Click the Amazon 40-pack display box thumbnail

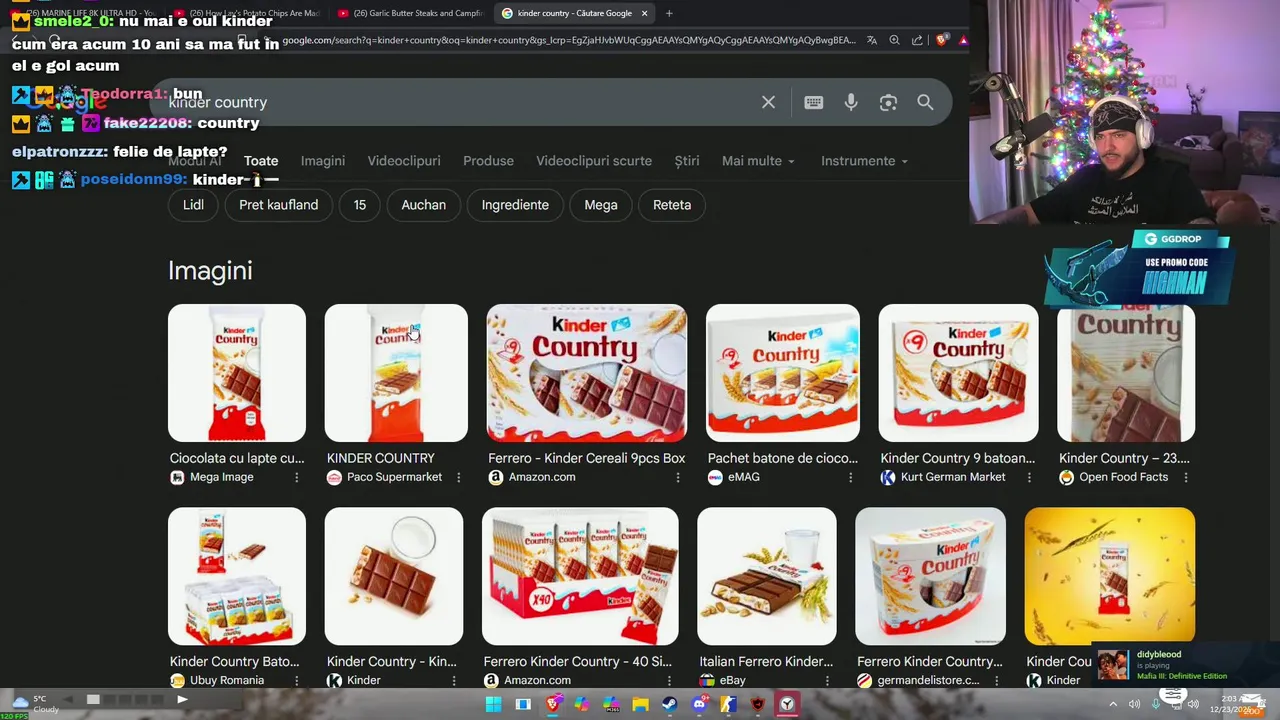pos(580,576)
